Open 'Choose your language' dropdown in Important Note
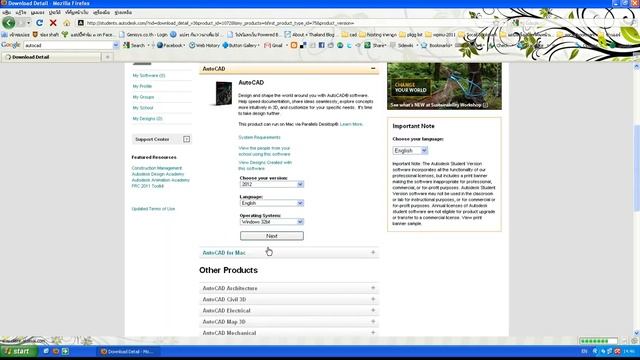640x360 pixels. [410, 151]
